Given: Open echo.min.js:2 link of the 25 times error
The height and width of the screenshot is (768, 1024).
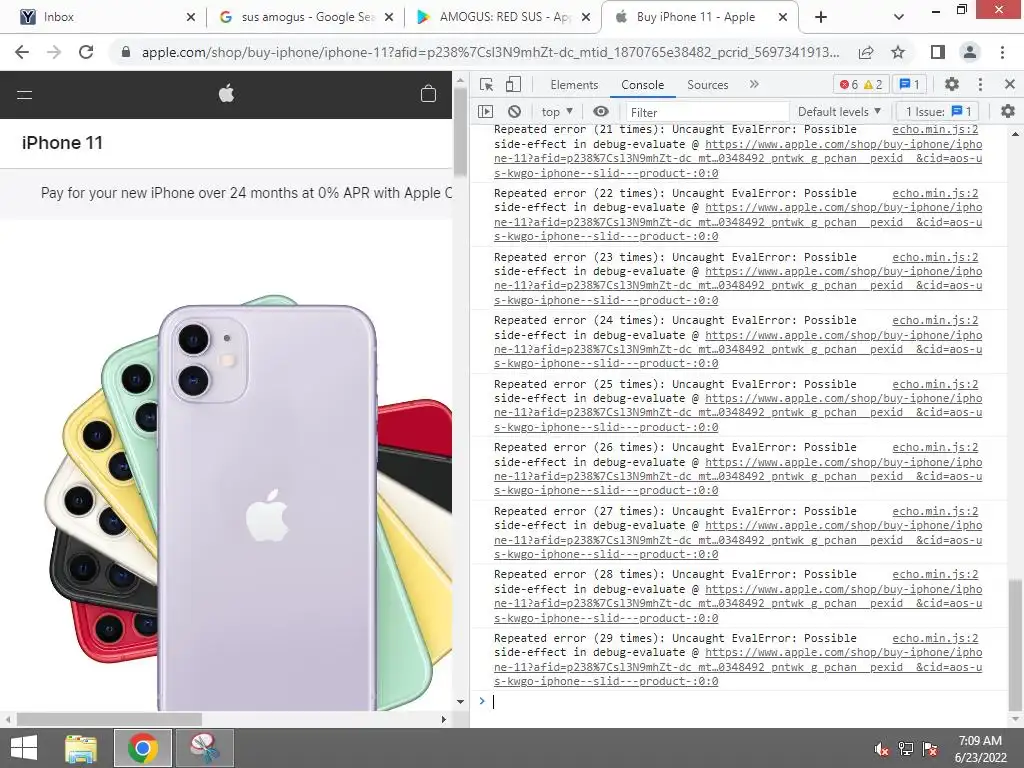Looking at the screenshot, I should pyautogui.click(x=935, y=384).
